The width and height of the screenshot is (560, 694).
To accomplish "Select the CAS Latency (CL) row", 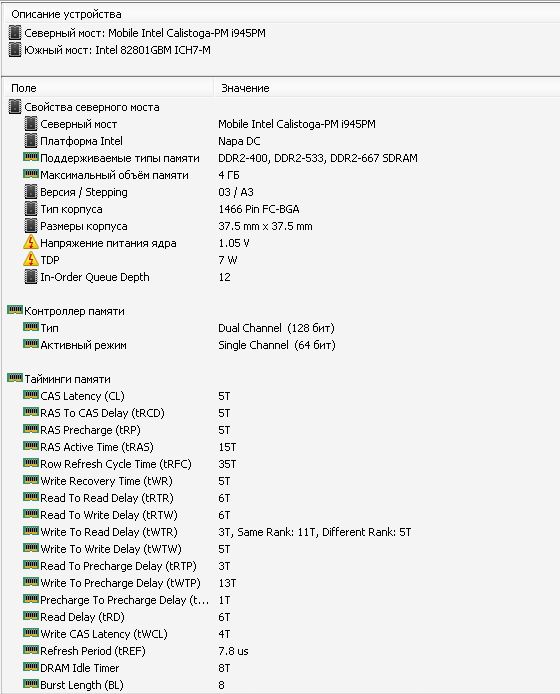I will (x=282, y=396).
